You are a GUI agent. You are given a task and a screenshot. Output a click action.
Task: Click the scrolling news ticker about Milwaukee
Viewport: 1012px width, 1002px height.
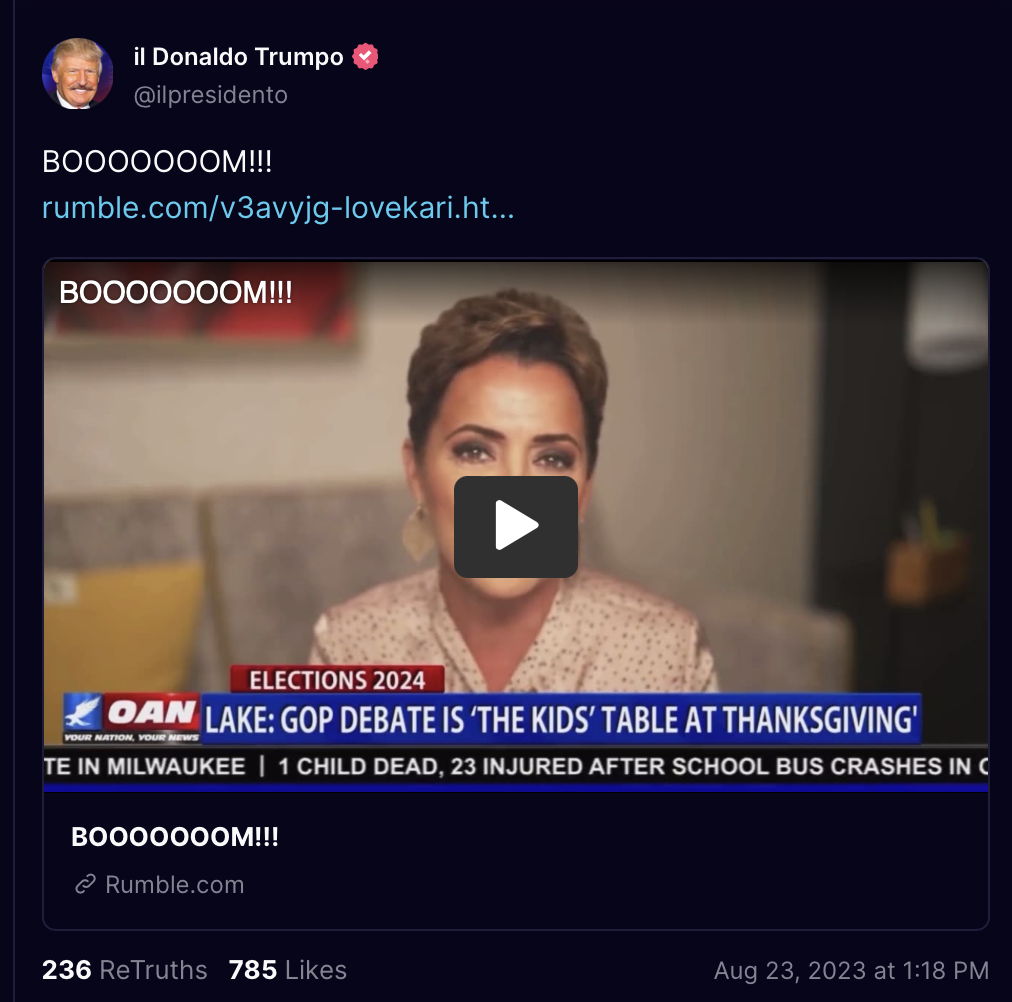click(x=516, y=766)
